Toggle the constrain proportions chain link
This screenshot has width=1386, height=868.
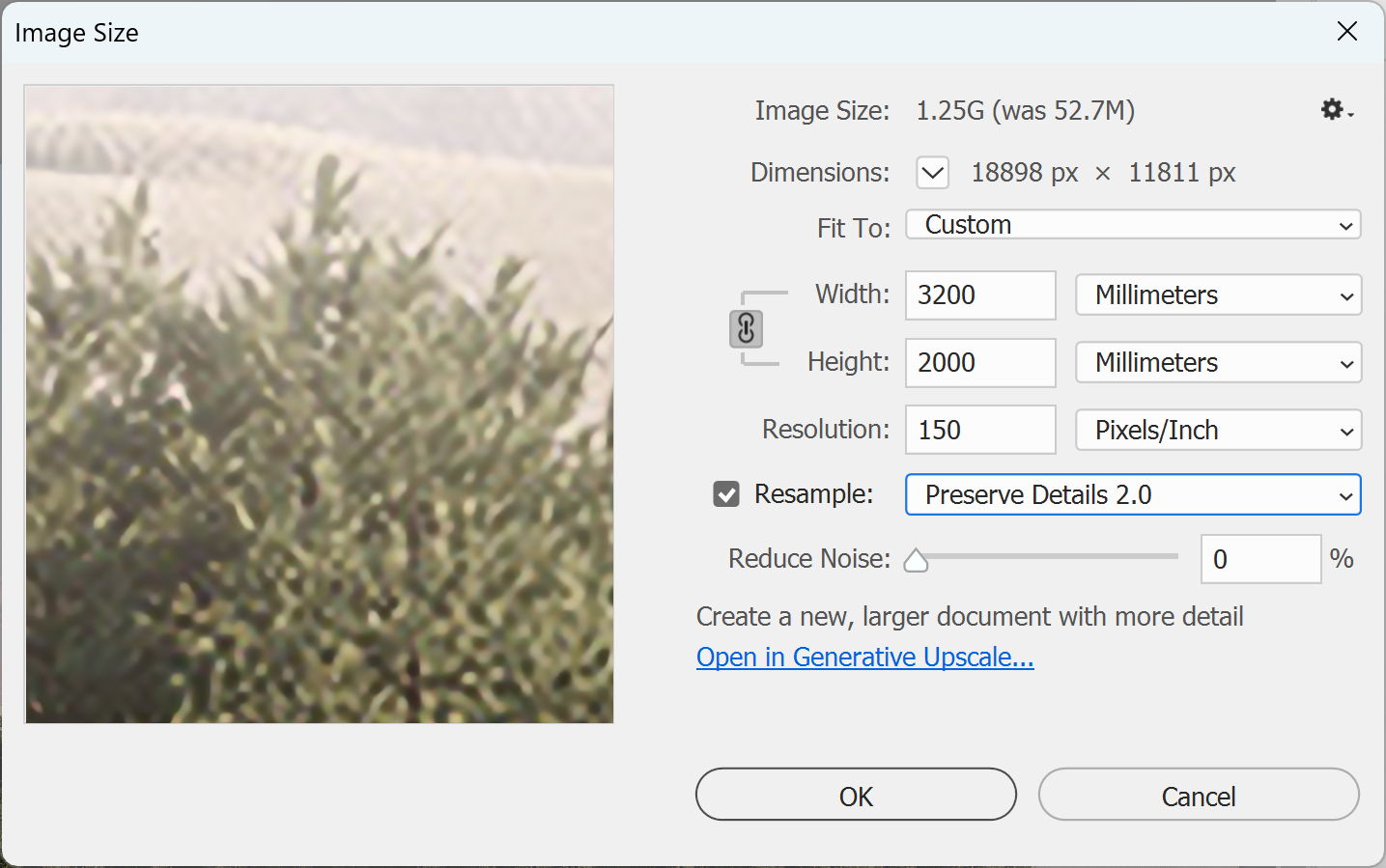(746, 329)
